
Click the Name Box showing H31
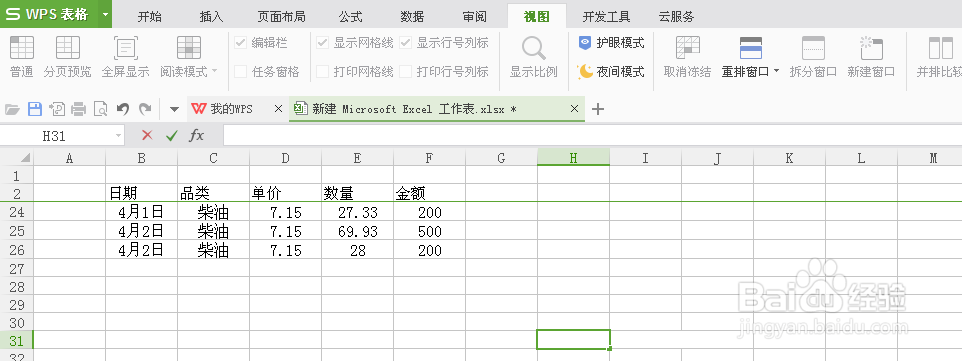[x=54, y=136]
